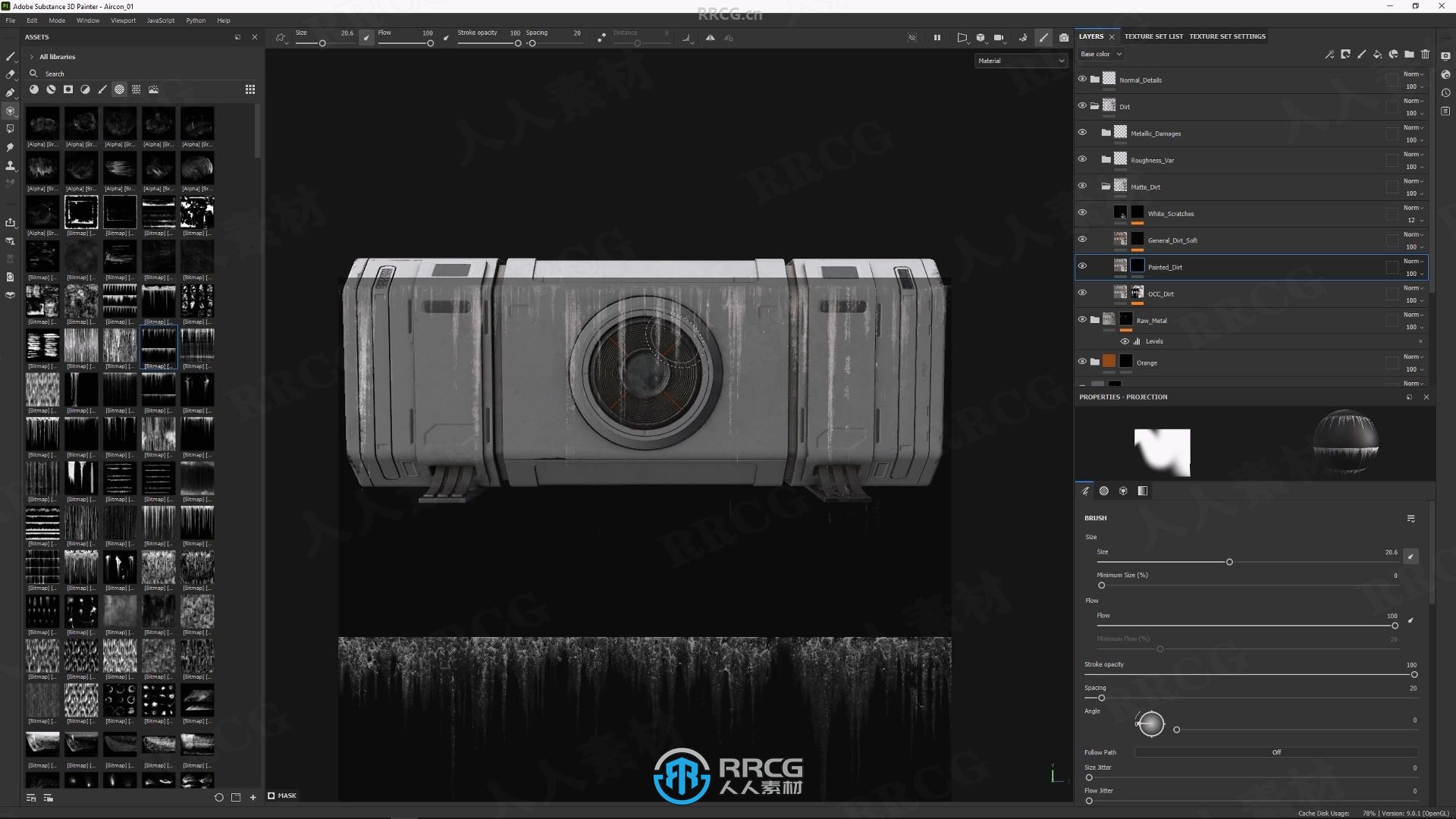The image size is (1456, 819).
Task: Filter assets by materials sphere icon
Action: [34, 89]
